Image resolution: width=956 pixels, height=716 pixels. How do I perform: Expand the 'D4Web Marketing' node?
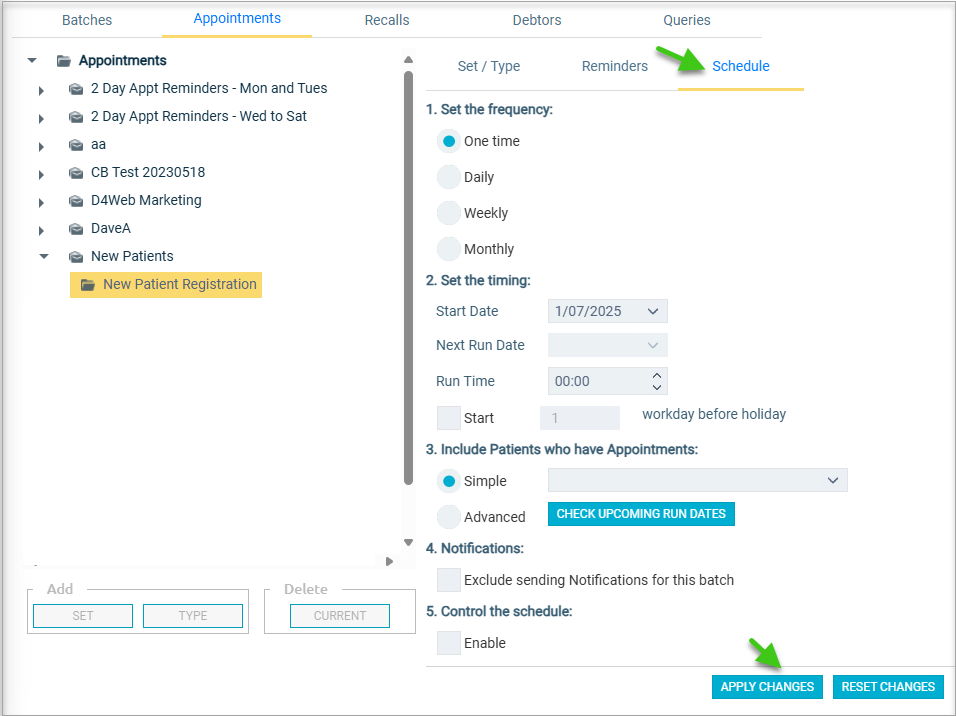[41, 202]
